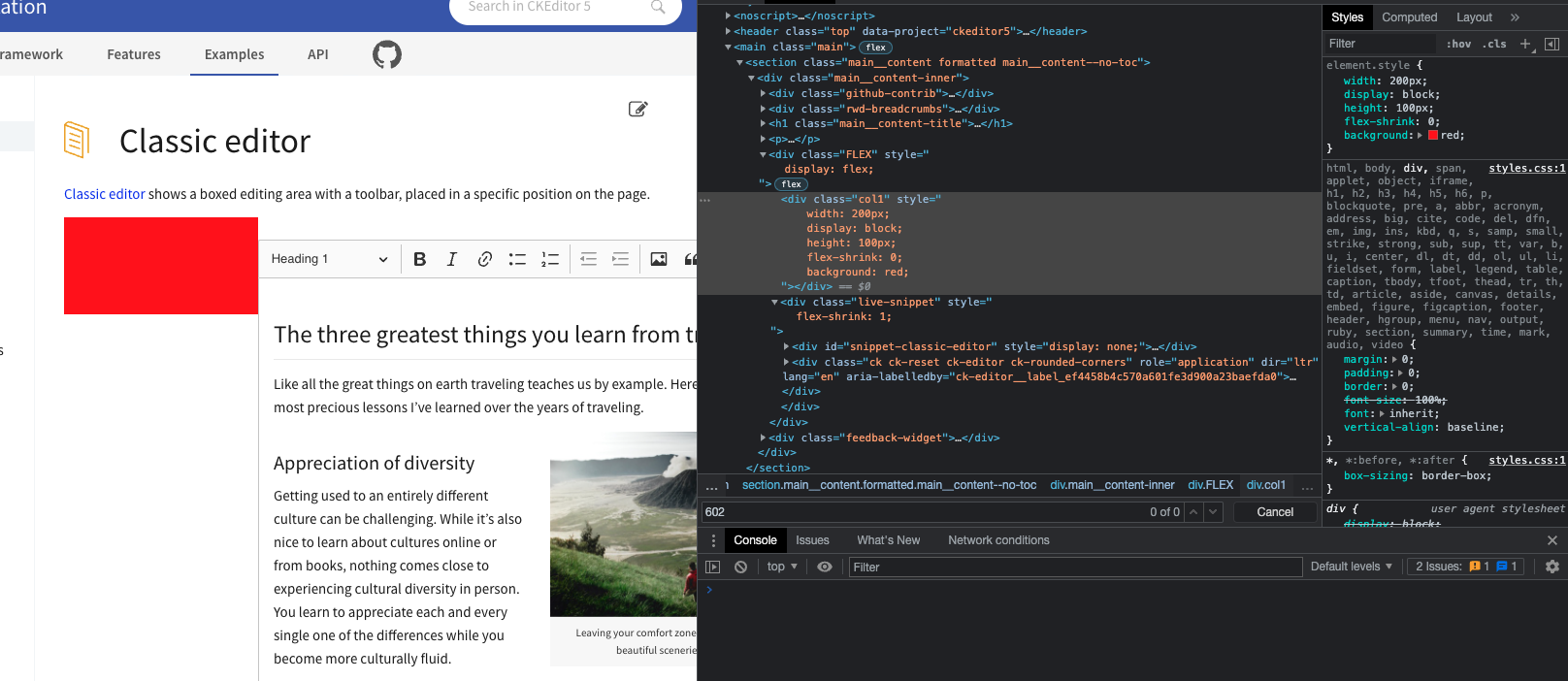Open the What's New drawer tab

tap(888, 540)
